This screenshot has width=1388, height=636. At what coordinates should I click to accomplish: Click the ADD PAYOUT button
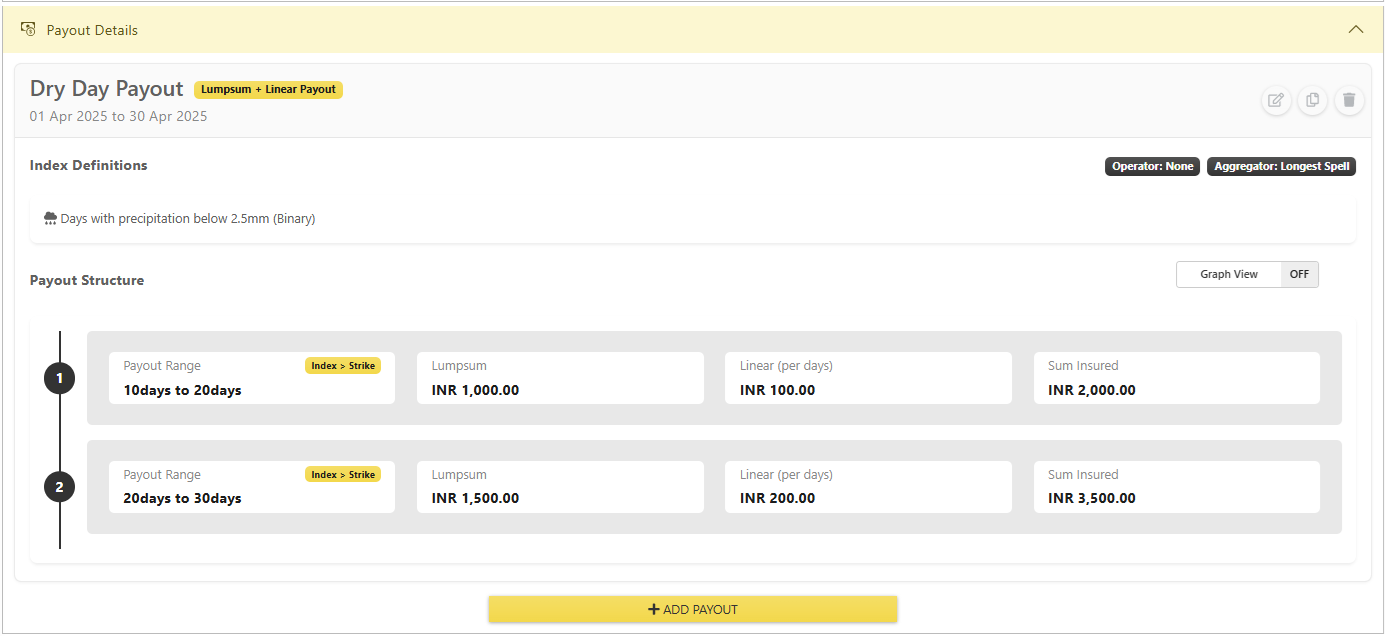693,609
